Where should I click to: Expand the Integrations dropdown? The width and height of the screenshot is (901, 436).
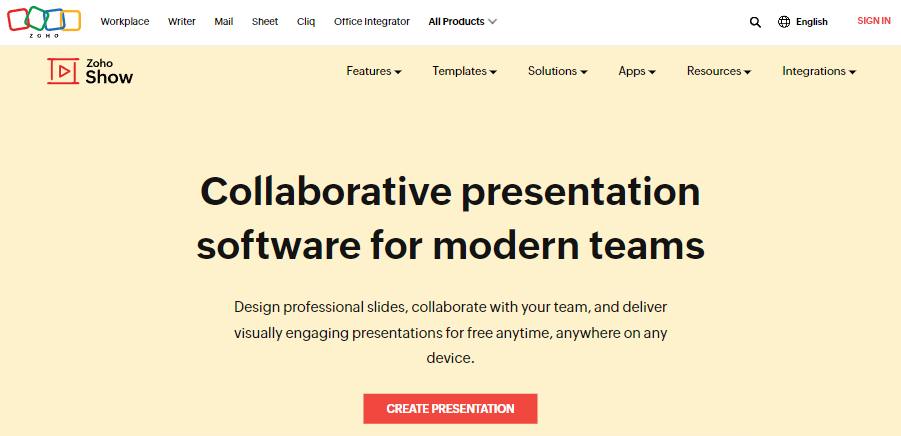(x=819, y=72)
